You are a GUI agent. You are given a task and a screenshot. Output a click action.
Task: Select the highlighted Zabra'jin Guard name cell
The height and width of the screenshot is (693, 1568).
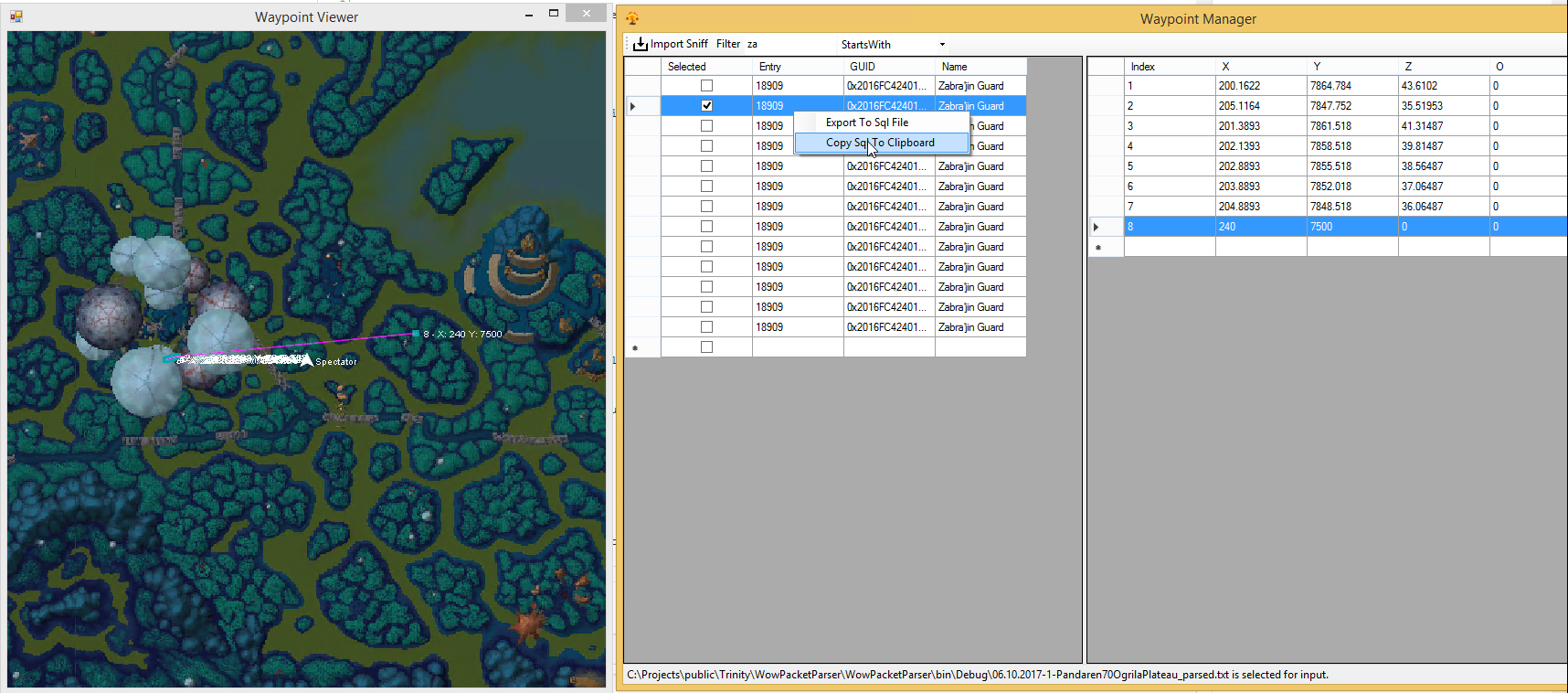980,106
